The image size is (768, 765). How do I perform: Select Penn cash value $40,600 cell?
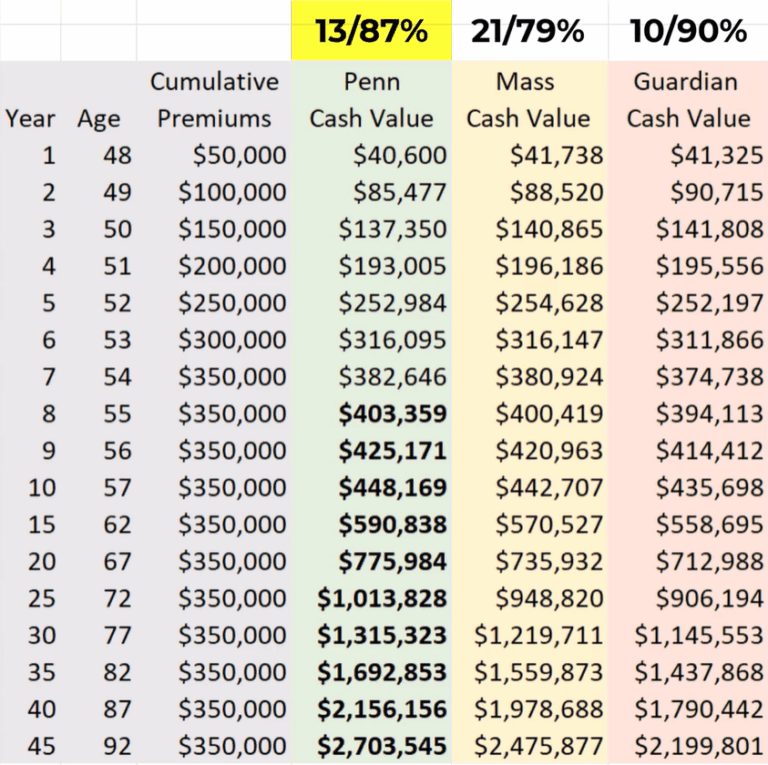coord(371,155)
